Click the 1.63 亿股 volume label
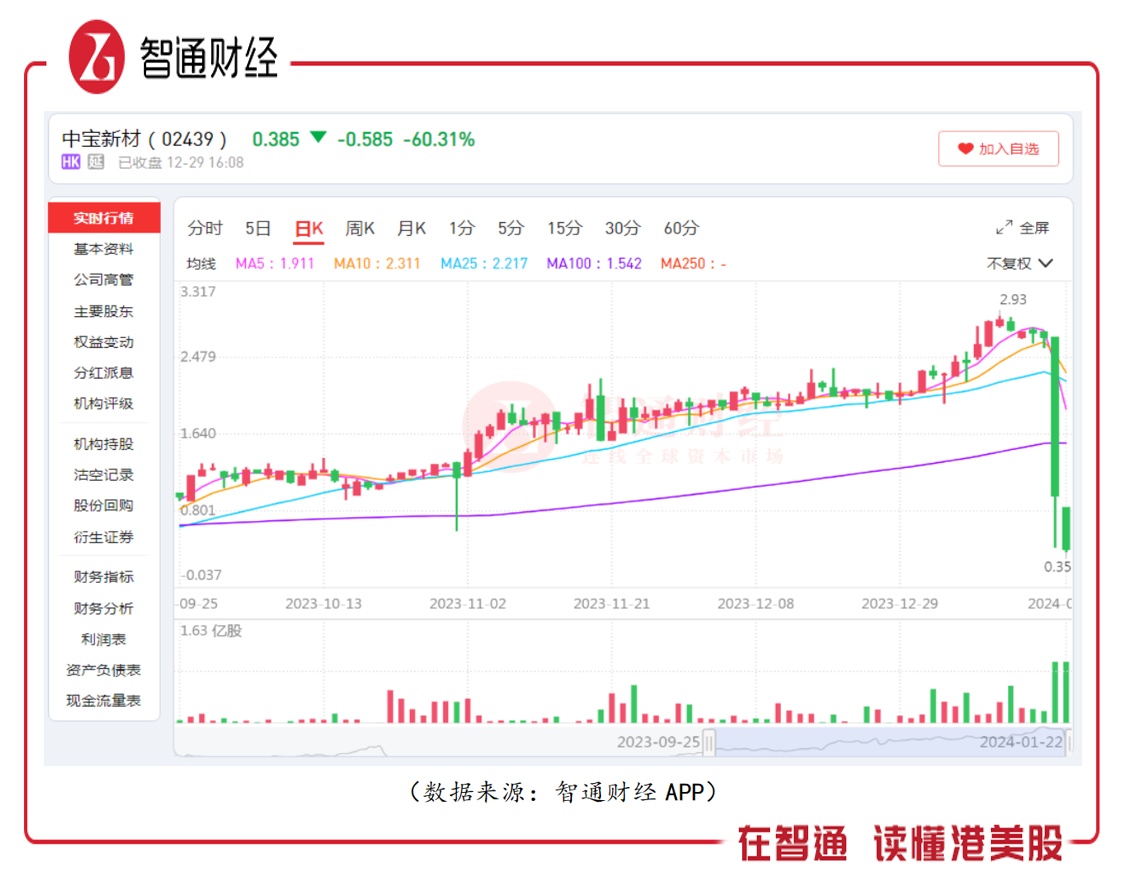The image size is (1139, 893). [211, 631]
